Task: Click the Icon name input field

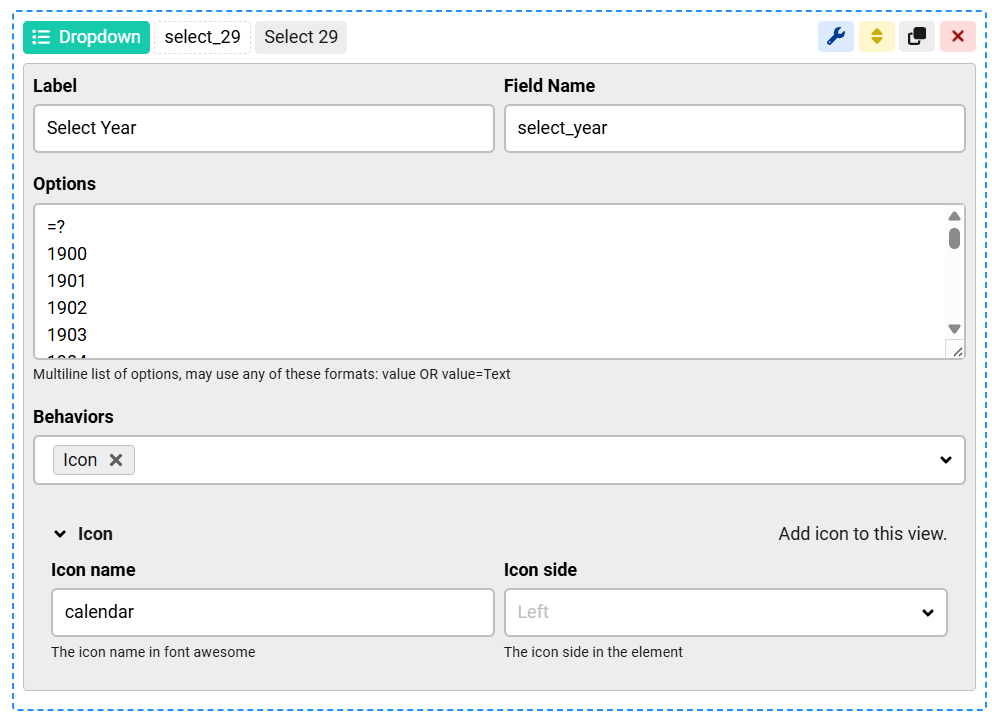Action: click(272, 612)
